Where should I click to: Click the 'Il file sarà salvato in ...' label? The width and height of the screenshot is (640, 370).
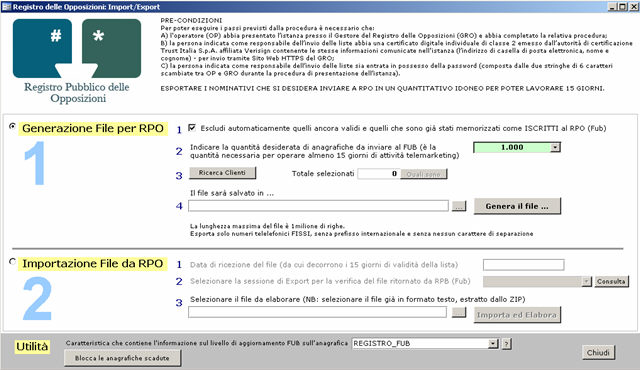232,193
